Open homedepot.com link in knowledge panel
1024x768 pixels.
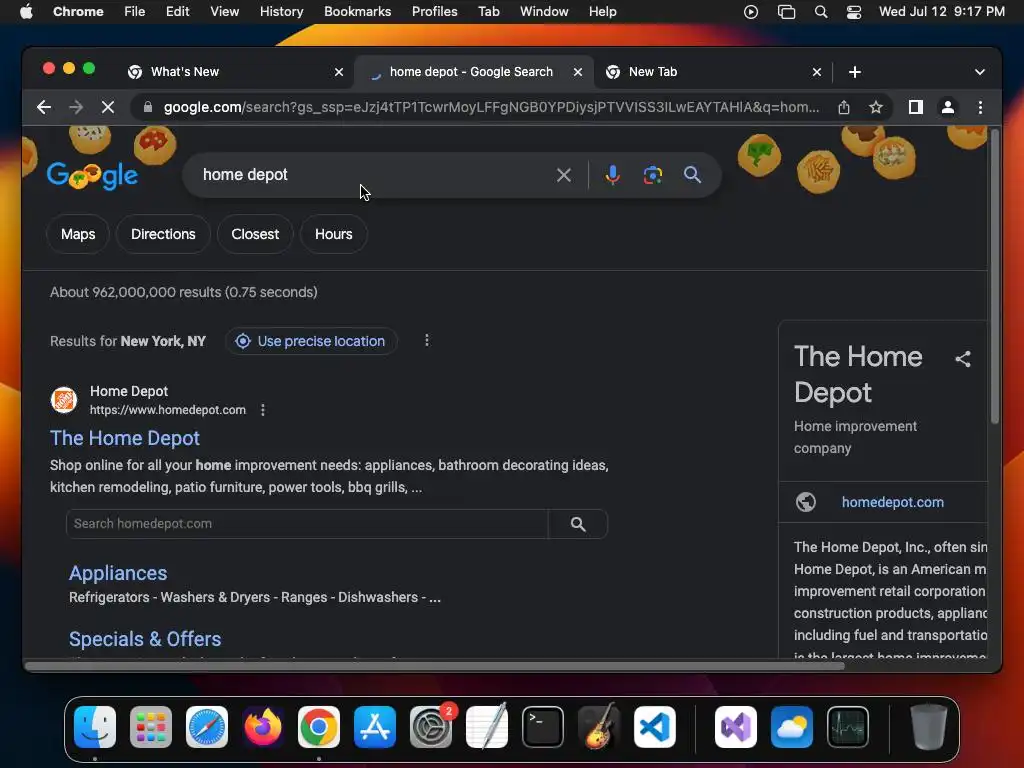pos(892,502)
